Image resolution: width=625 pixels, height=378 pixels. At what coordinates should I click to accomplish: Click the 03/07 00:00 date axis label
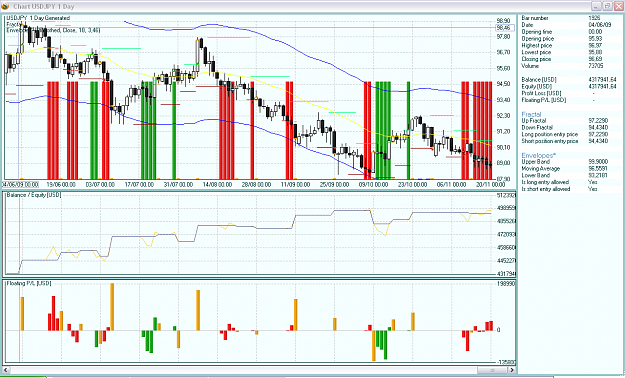pos(100,185)
